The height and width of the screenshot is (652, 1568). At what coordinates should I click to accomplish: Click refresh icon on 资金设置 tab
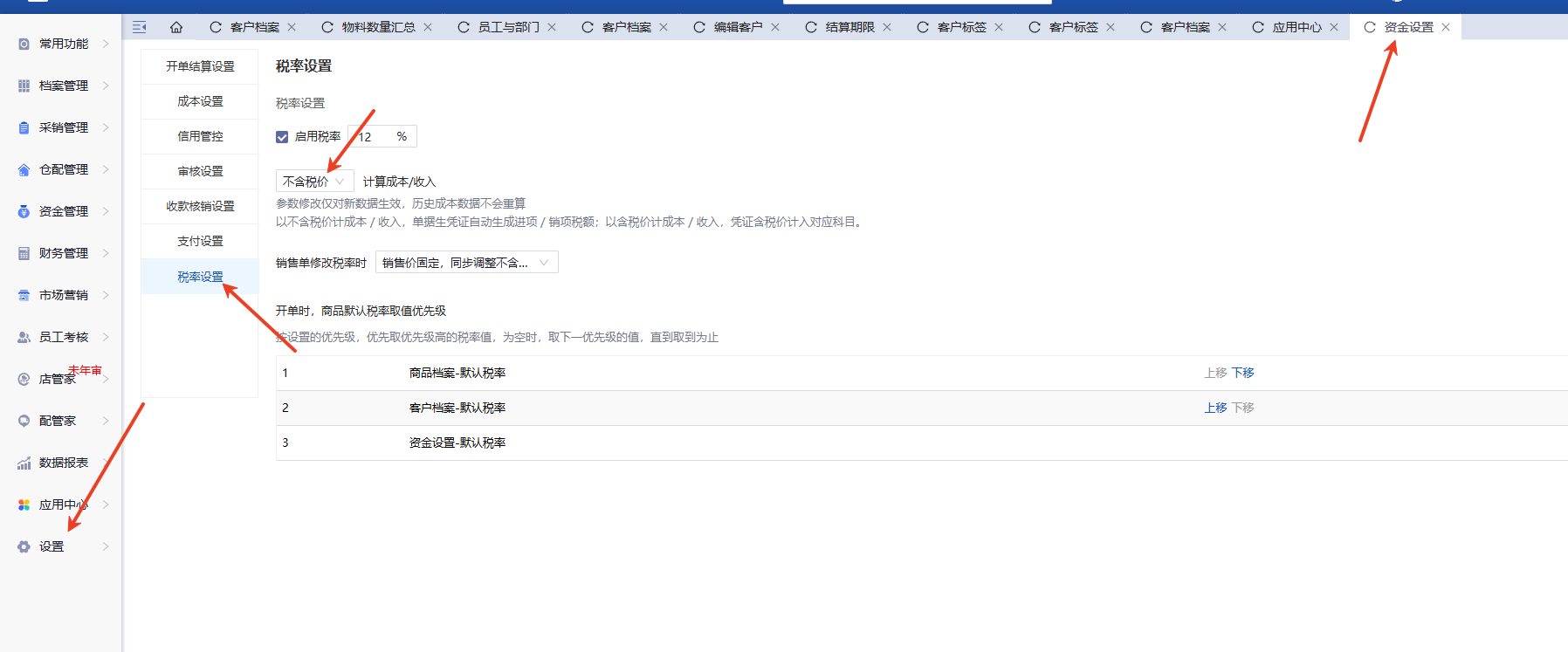coord(1370,27)
